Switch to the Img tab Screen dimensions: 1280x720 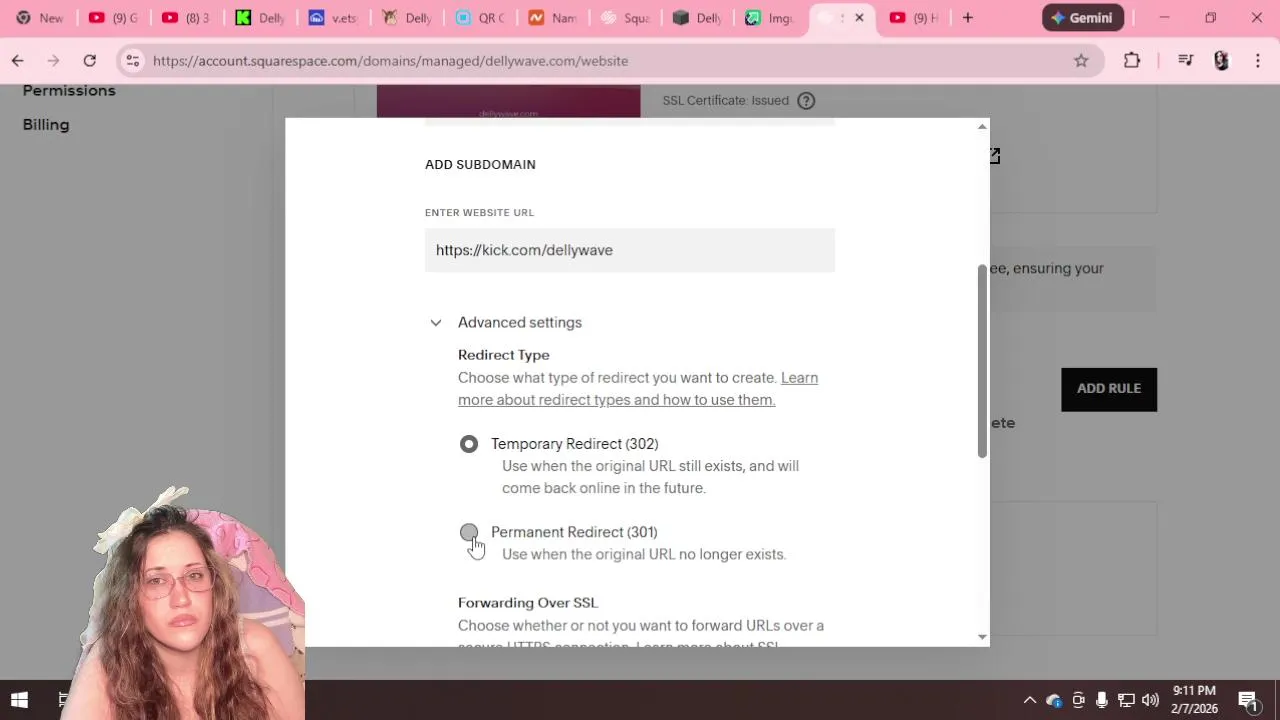[x=769, y=18]
